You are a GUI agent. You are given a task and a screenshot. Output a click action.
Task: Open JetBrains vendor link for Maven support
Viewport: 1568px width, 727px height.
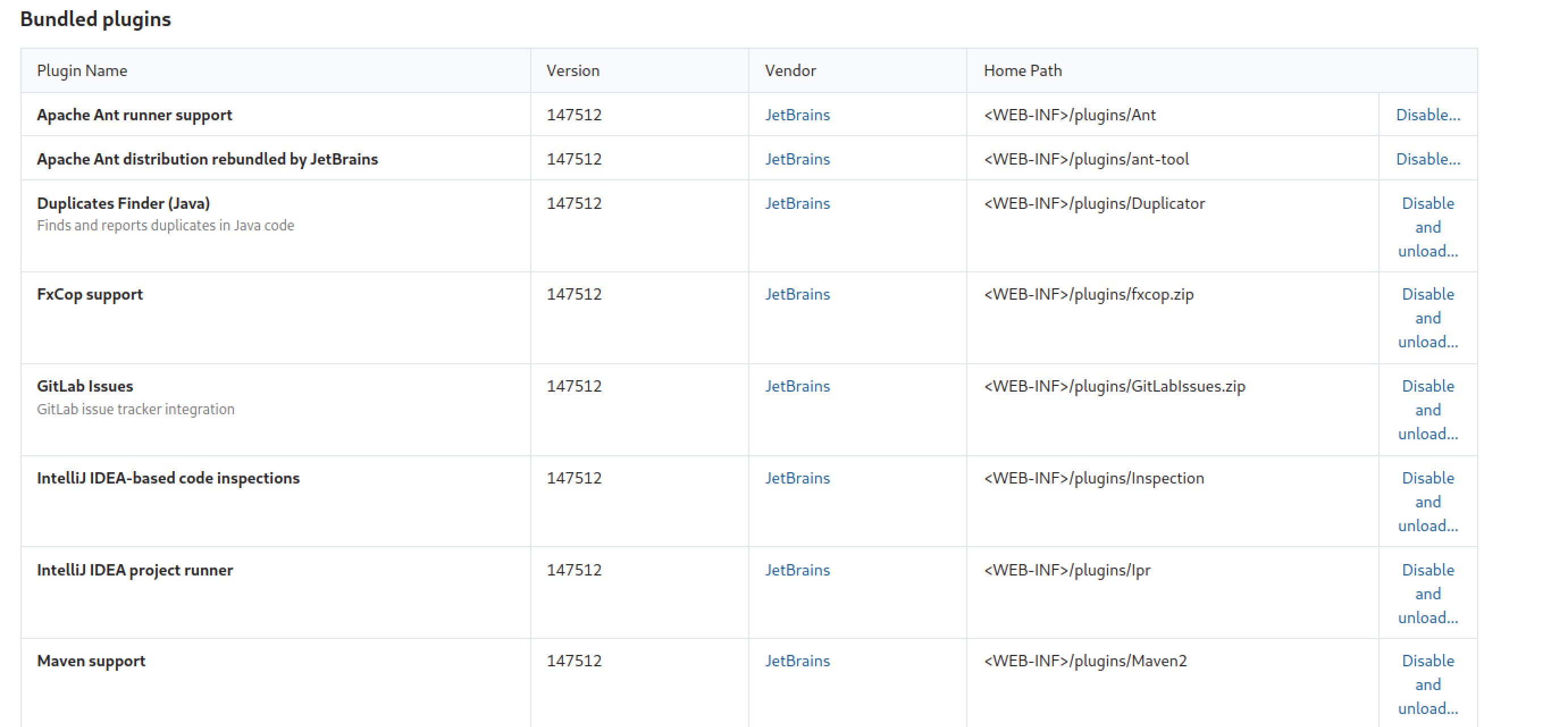pos(797,661)
